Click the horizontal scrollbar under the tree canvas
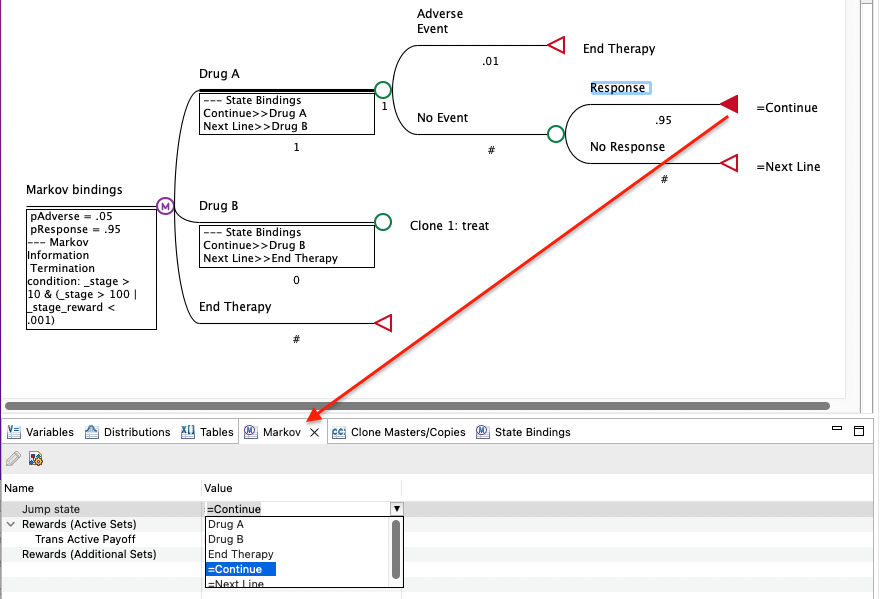Screen dimensions: 883x599 click(417, 406)
